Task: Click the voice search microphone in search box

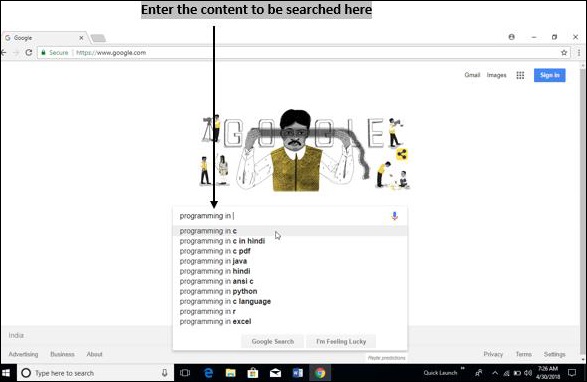Action: click(394, 216)
